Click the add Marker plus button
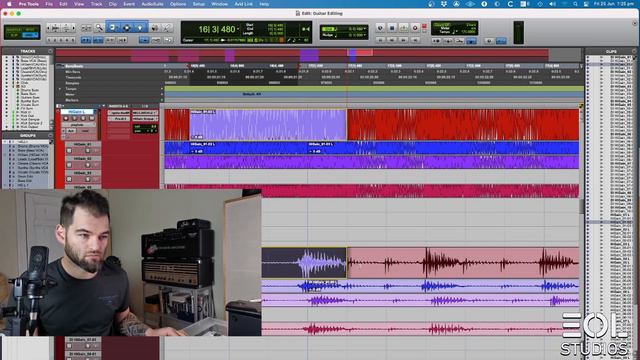Image resolution: width=640 pixels, height=360 pixels. click(x=162, y=100)
